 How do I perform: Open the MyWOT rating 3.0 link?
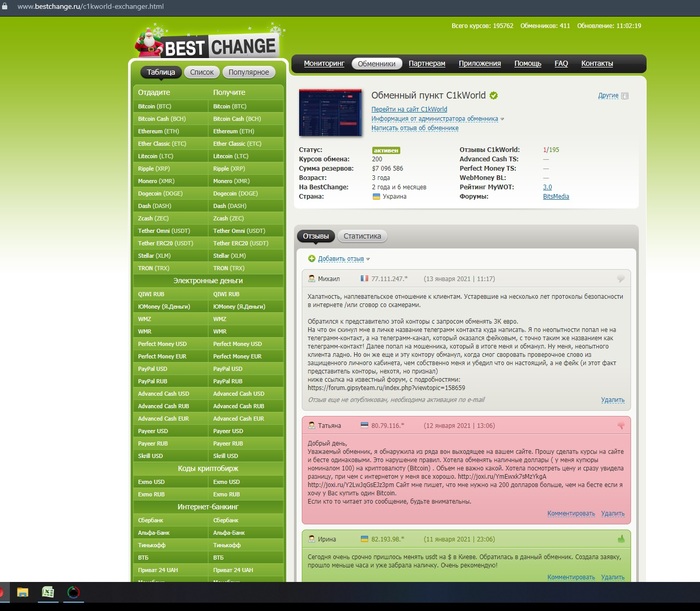tap(547, 187)
